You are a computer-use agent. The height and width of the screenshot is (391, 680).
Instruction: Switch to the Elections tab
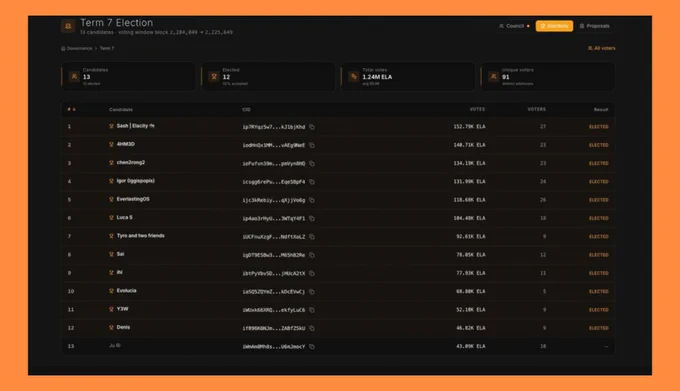point(554,26)
